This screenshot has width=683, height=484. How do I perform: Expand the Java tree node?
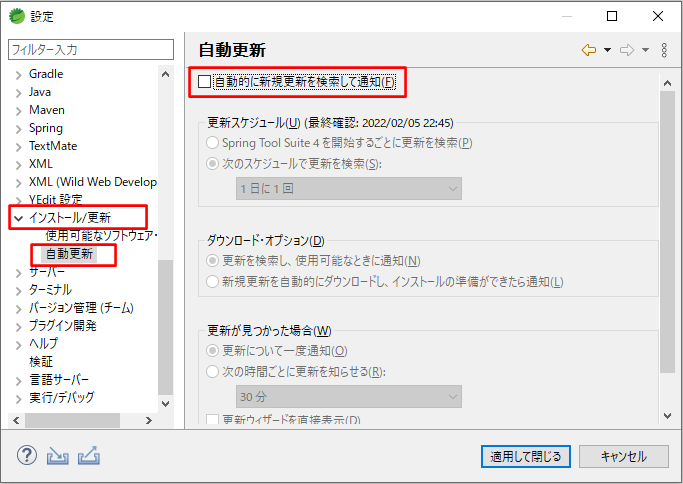(18, 93)
